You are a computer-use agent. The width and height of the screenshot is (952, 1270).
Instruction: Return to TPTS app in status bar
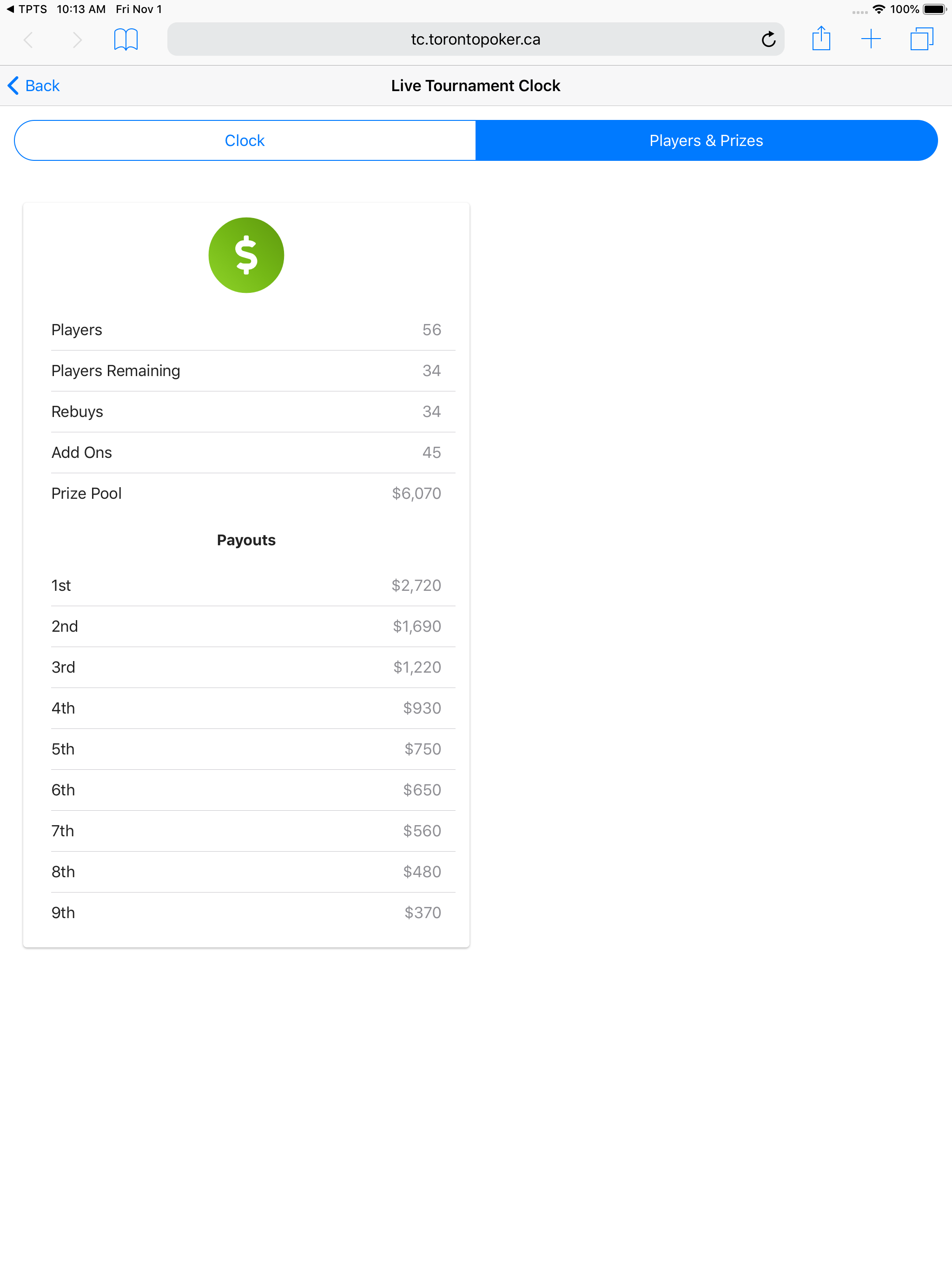[x=26, y=9]
